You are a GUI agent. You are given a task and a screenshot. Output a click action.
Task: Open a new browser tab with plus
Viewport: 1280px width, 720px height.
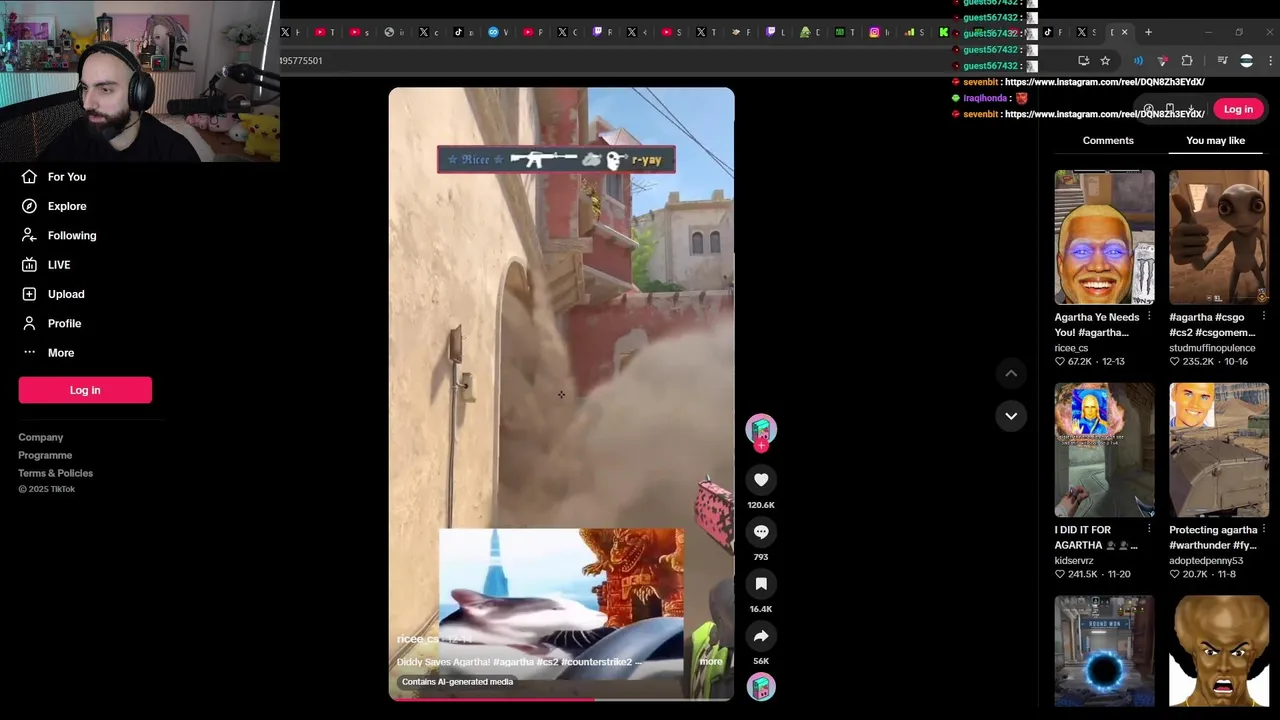point(1148,32)
